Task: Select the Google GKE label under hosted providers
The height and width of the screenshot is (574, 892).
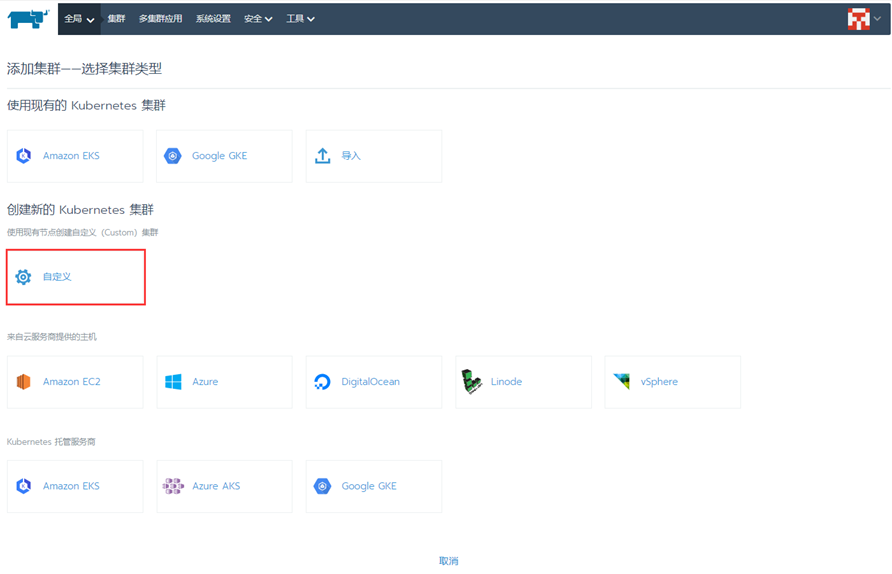Action: tap(369, 486)
